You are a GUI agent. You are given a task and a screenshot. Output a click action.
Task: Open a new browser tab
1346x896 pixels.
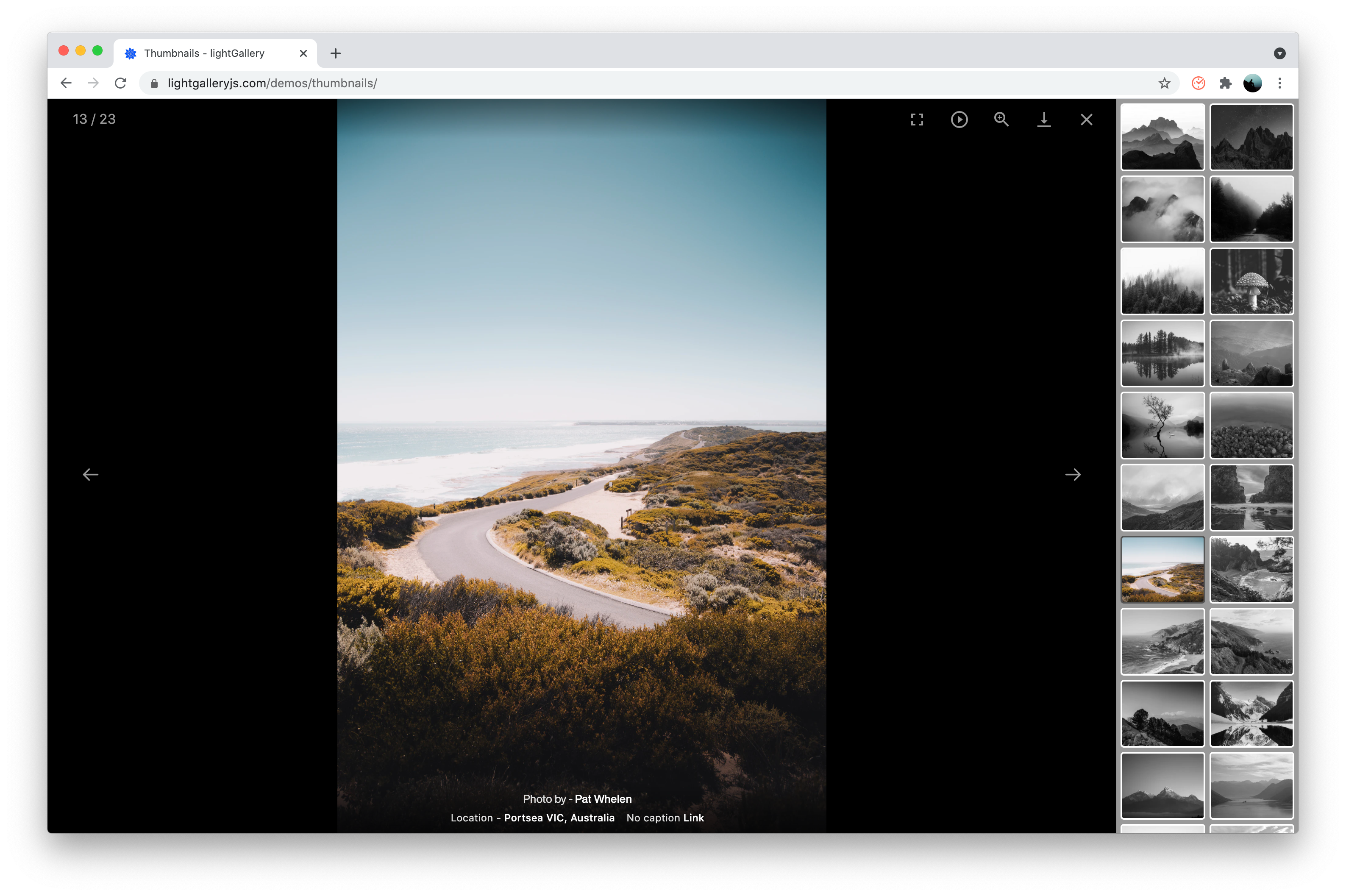335,53
